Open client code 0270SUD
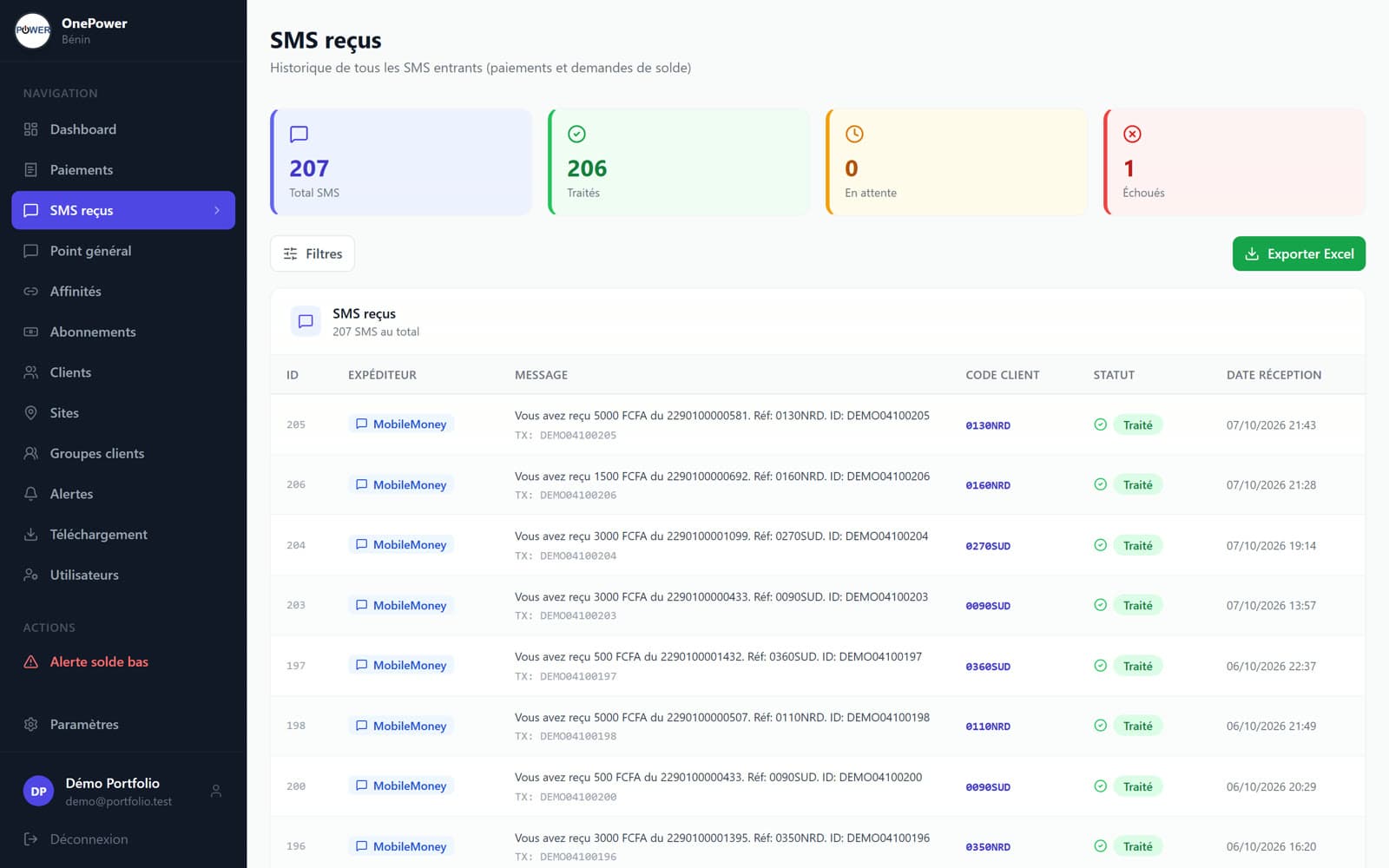Image resolution: width=1389 pixels, height=868 pixels. click(x=988, y=546)
